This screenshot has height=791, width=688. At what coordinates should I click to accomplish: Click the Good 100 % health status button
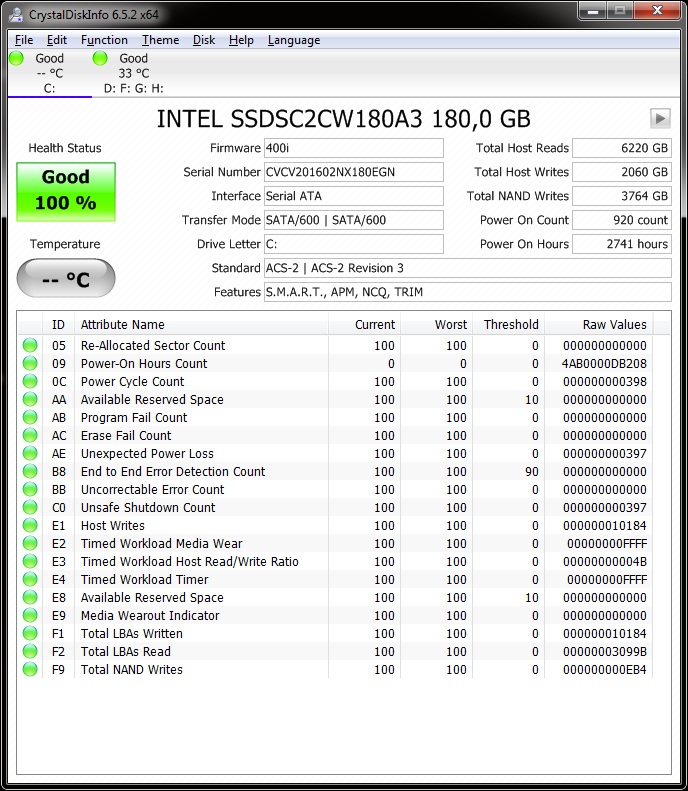pyautogui.click(x=66, y=190)
